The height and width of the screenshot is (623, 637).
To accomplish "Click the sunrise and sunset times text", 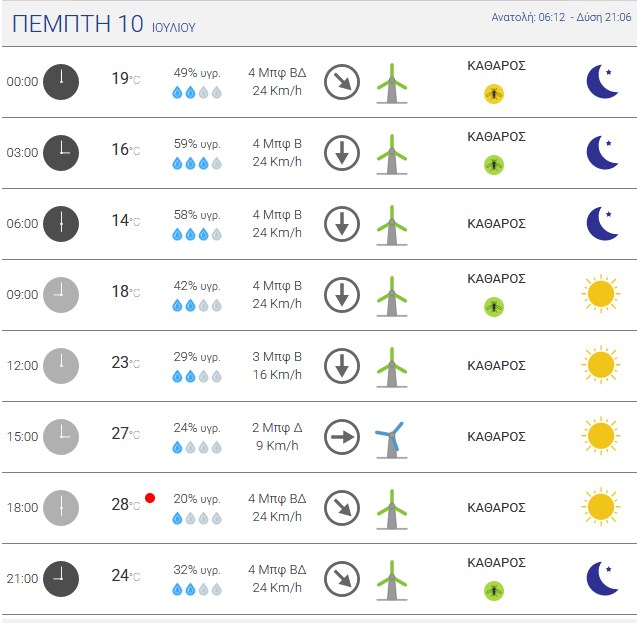I will click(561, 17).
